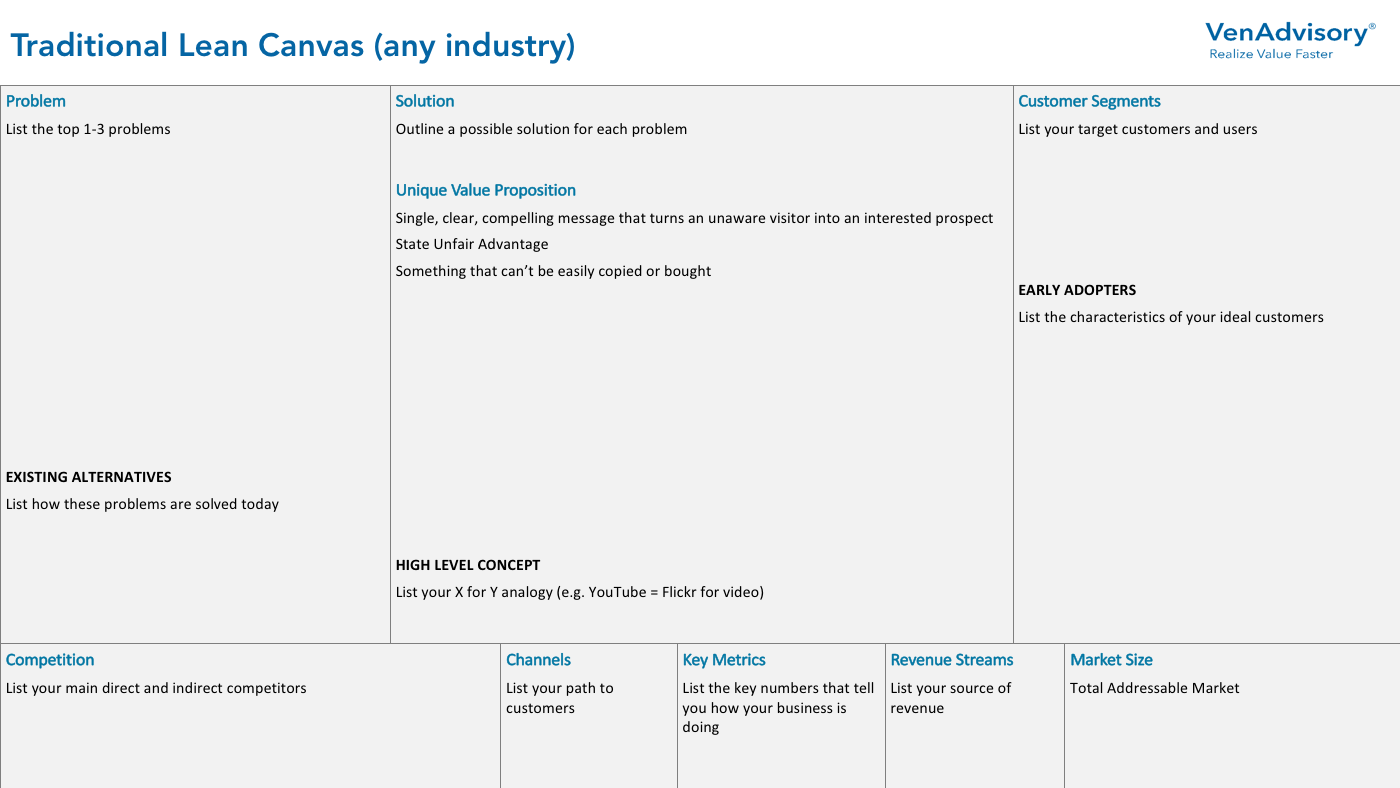Select 'List your path to customers' text
The height and width of the screenshot is (788, 1400).
tap(560, 698)
